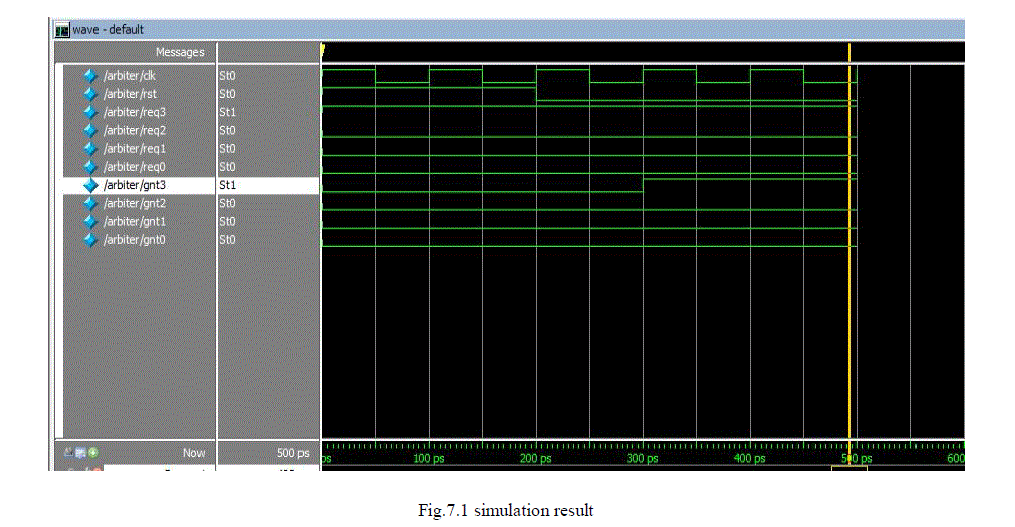1015x527 pixels.
Task: Click the wave window icon in title bar
Action: (x=62, y=29)
